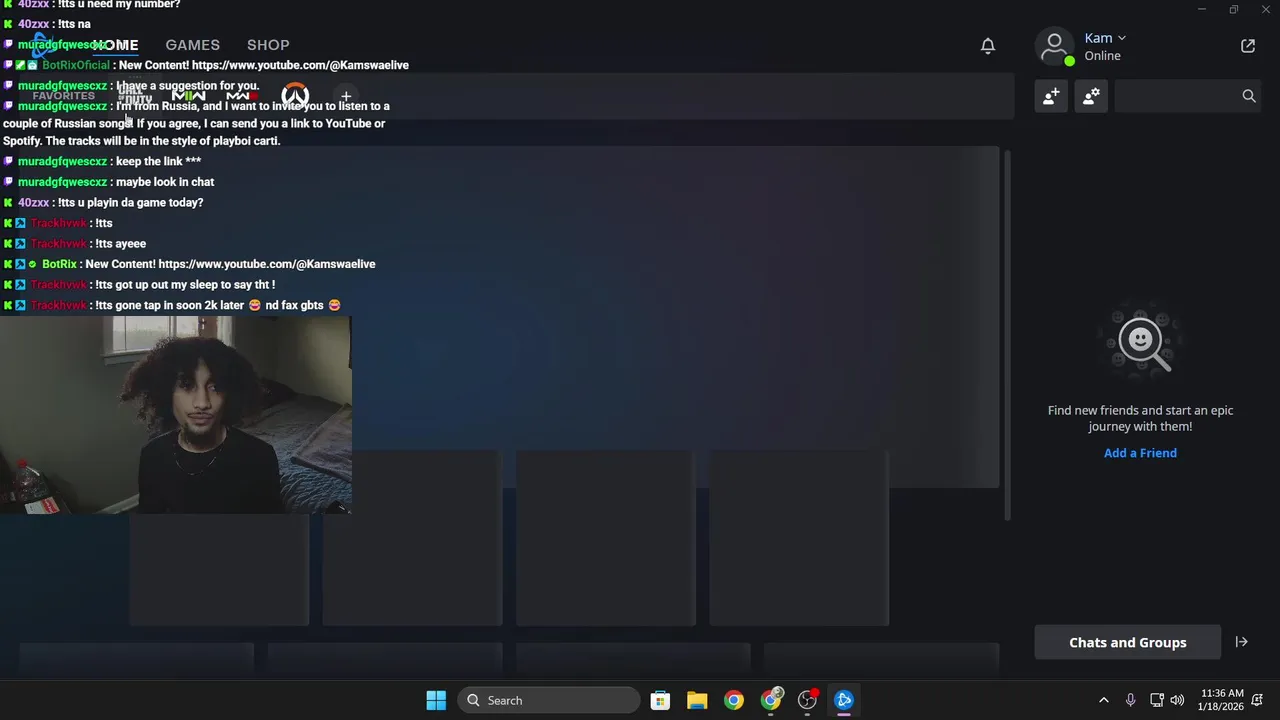Open Microsoft Store from taskbar
Viewport: 1280px width, 720px height.
(660, 700)
